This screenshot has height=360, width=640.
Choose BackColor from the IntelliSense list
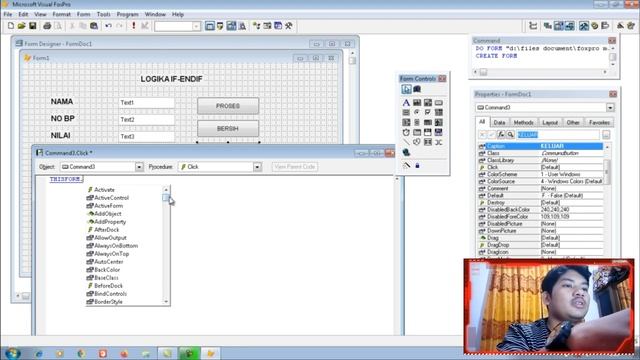[107, 270]
